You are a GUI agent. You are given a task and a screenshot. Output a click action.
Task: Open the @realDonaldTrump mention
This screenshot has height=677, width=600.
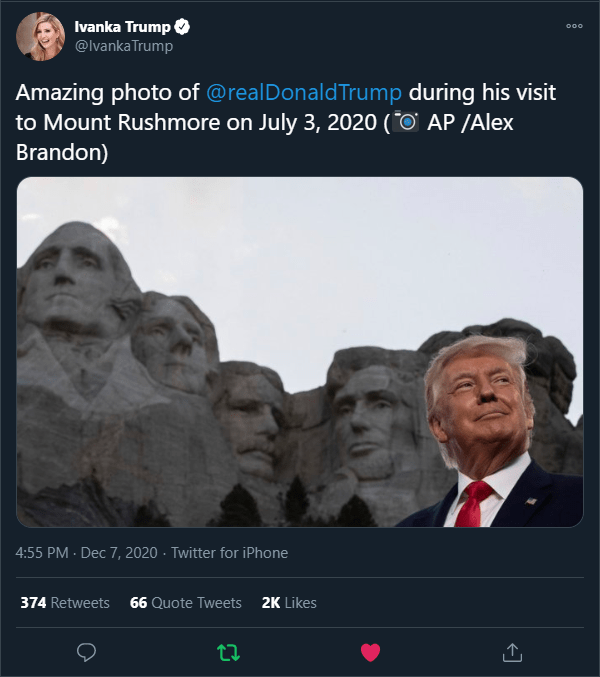pyautogui.click(x=304, y=92)
